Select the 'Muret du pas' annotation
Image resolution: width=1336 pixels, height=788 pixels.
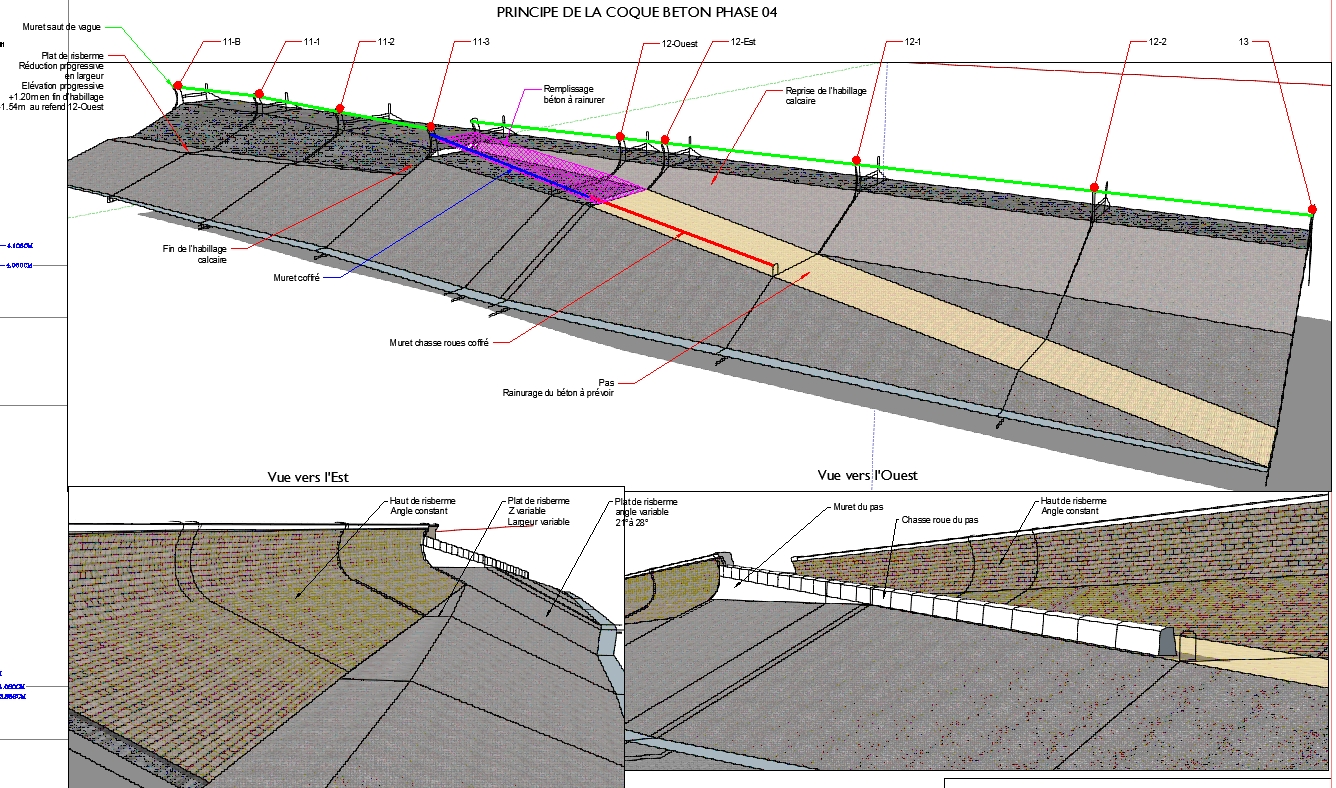(857, 507)
